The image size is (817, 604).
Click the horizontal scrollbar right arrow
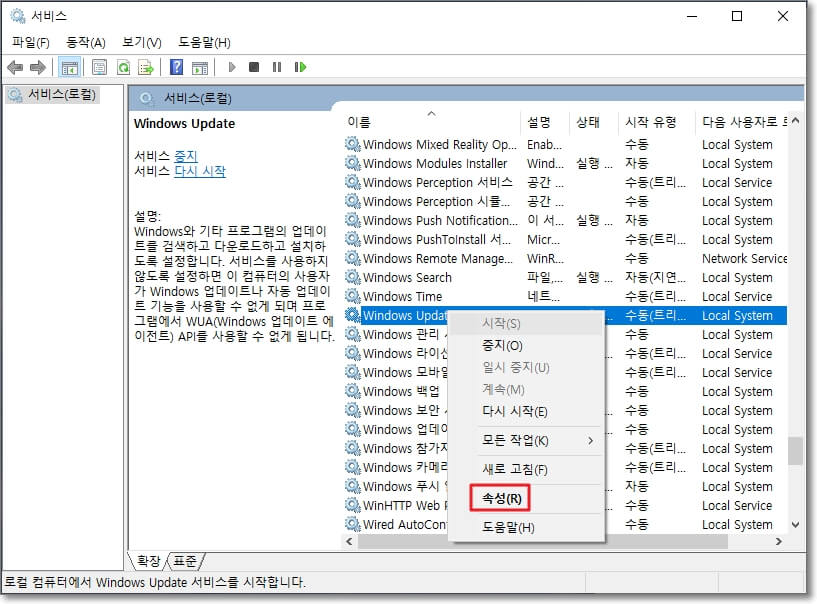coord(778,541)
